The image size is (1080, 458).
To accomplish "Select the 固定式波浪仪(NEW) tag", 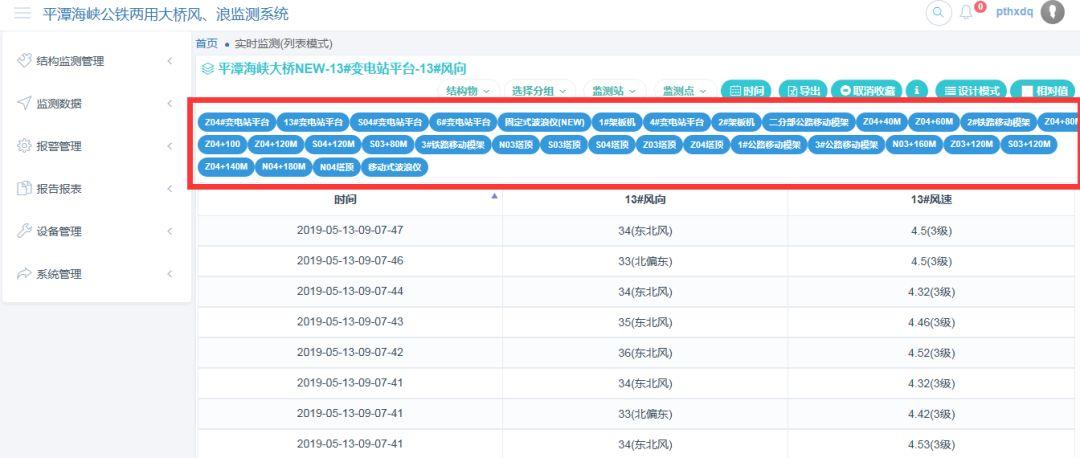I will [544, 123].
